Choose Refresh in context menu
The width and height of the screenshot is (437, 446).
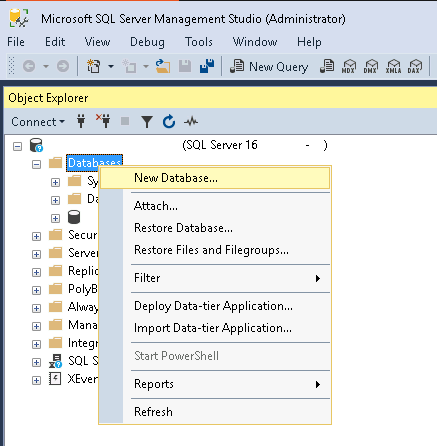point(215,412)
